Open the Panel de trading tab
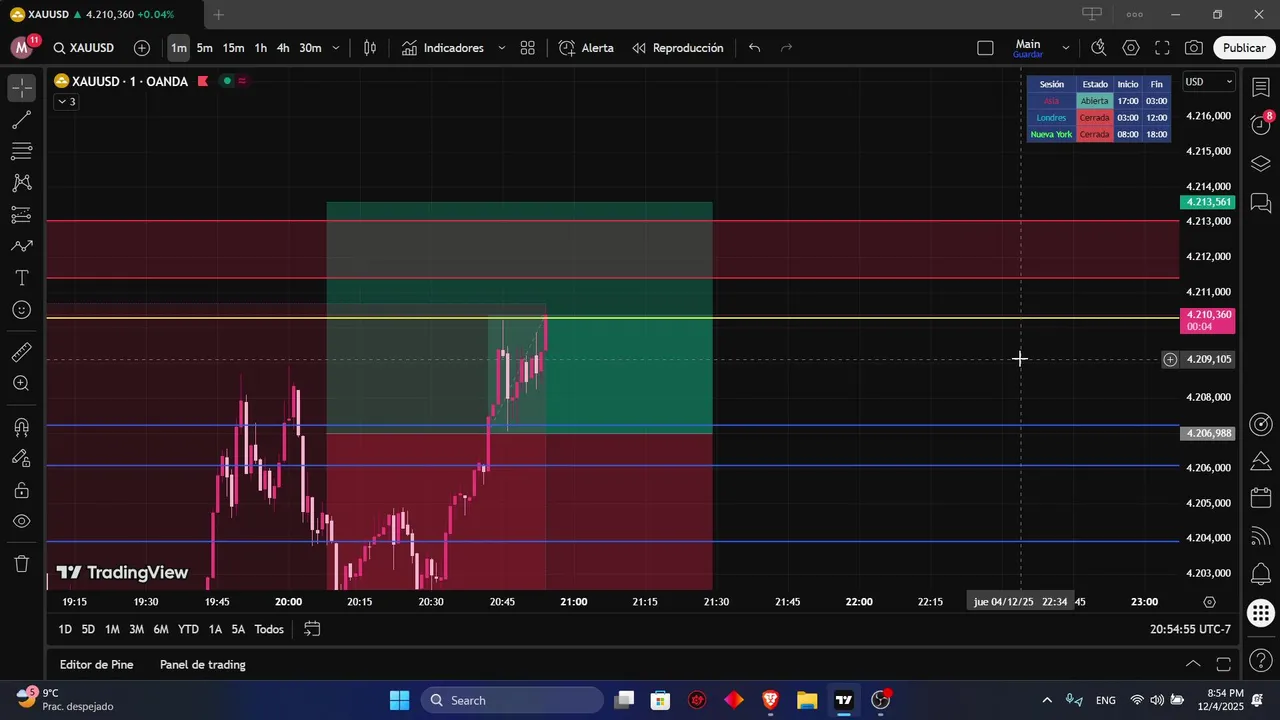1280x720 pixels. pyautogui.click(x=202, y=664)
